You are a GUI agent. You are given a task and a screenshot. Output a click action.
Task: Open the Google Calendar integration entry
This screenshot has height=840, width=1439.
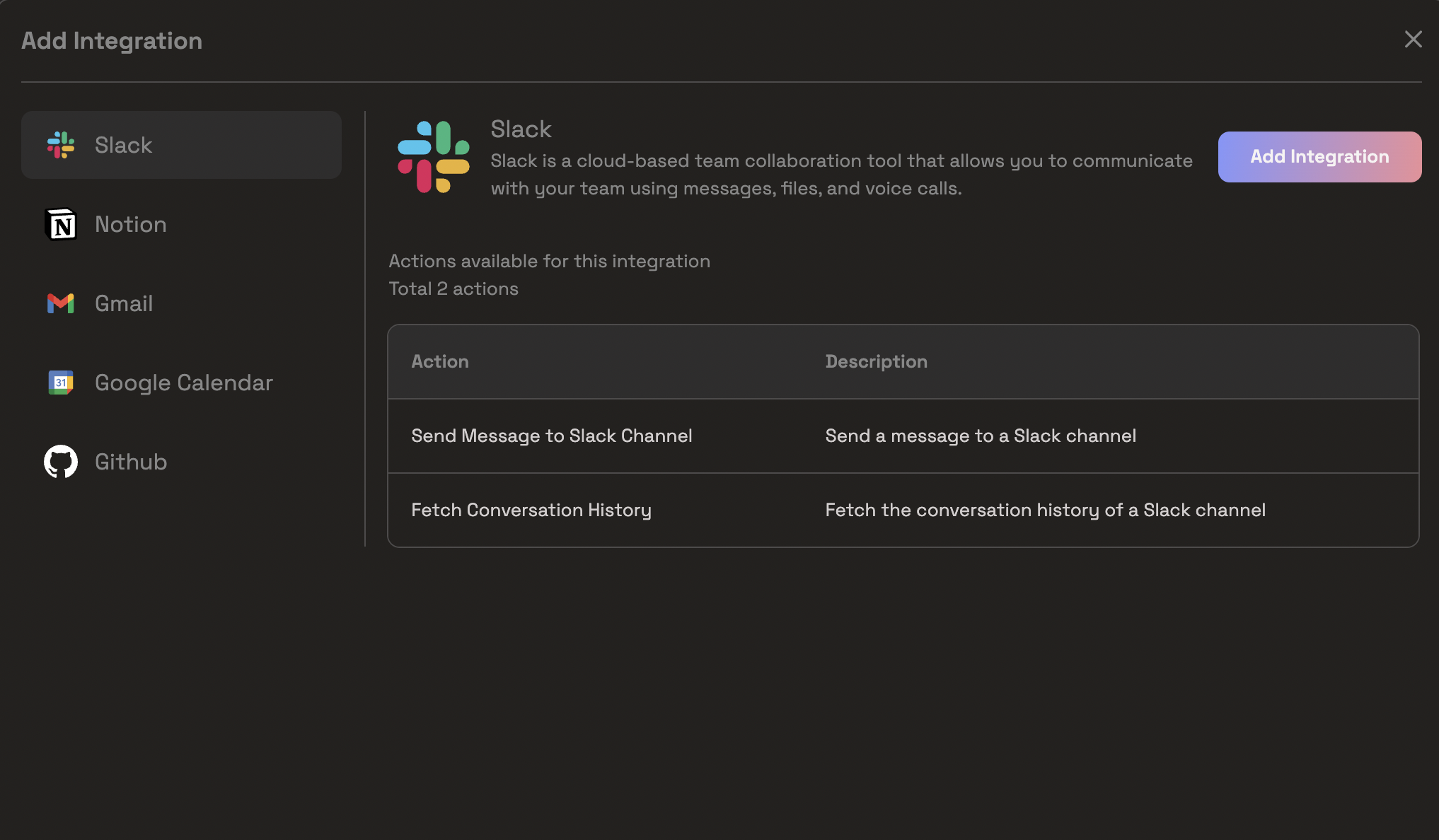coord(181,383)
